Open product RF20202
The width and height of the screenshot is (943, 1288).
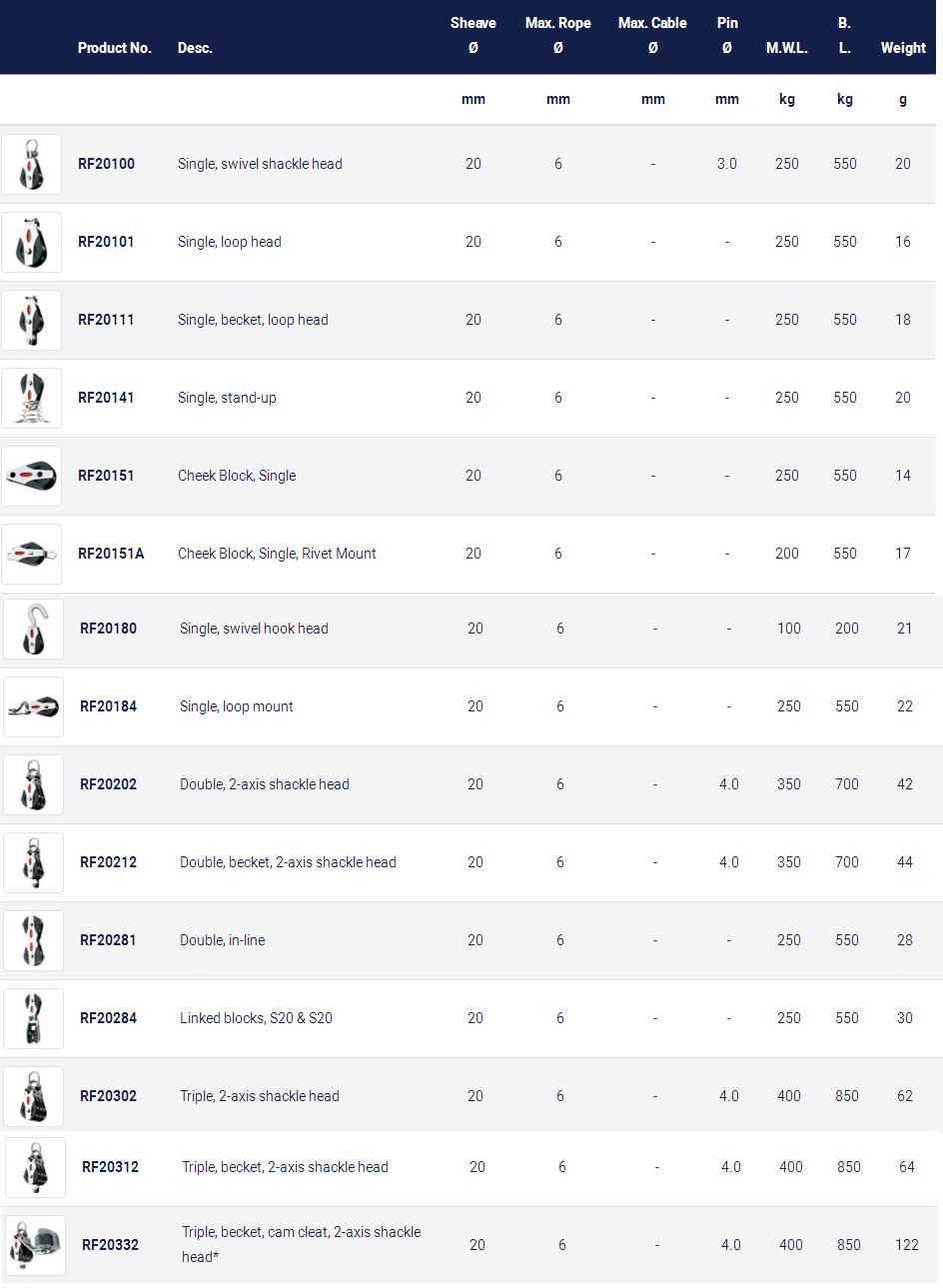point(108,784)
